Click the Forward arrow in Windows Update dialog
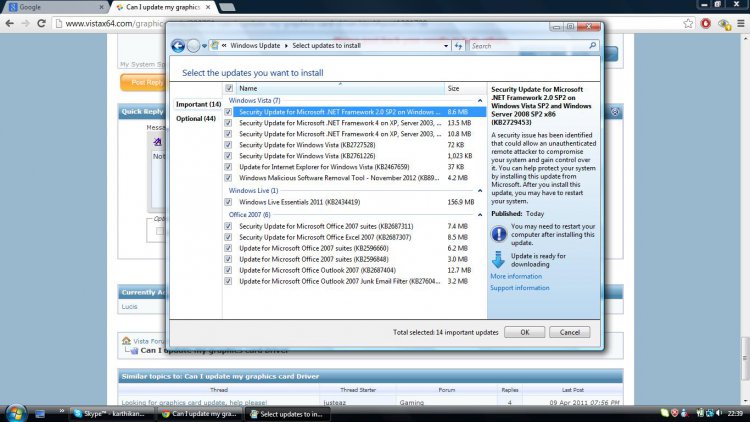The height and width of the screenshot is (422, 750). point(193,46)
